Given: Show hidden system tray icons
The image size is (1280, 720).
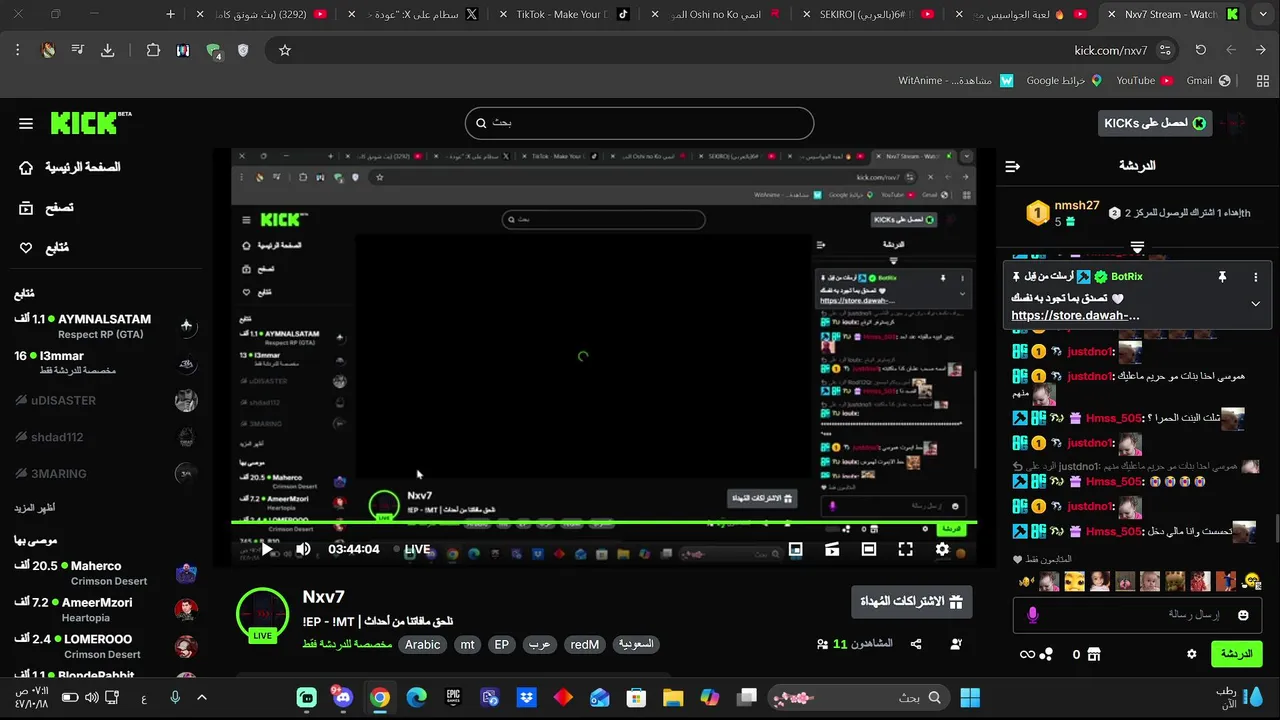Looking at the screenshot, I should point(201,697).
